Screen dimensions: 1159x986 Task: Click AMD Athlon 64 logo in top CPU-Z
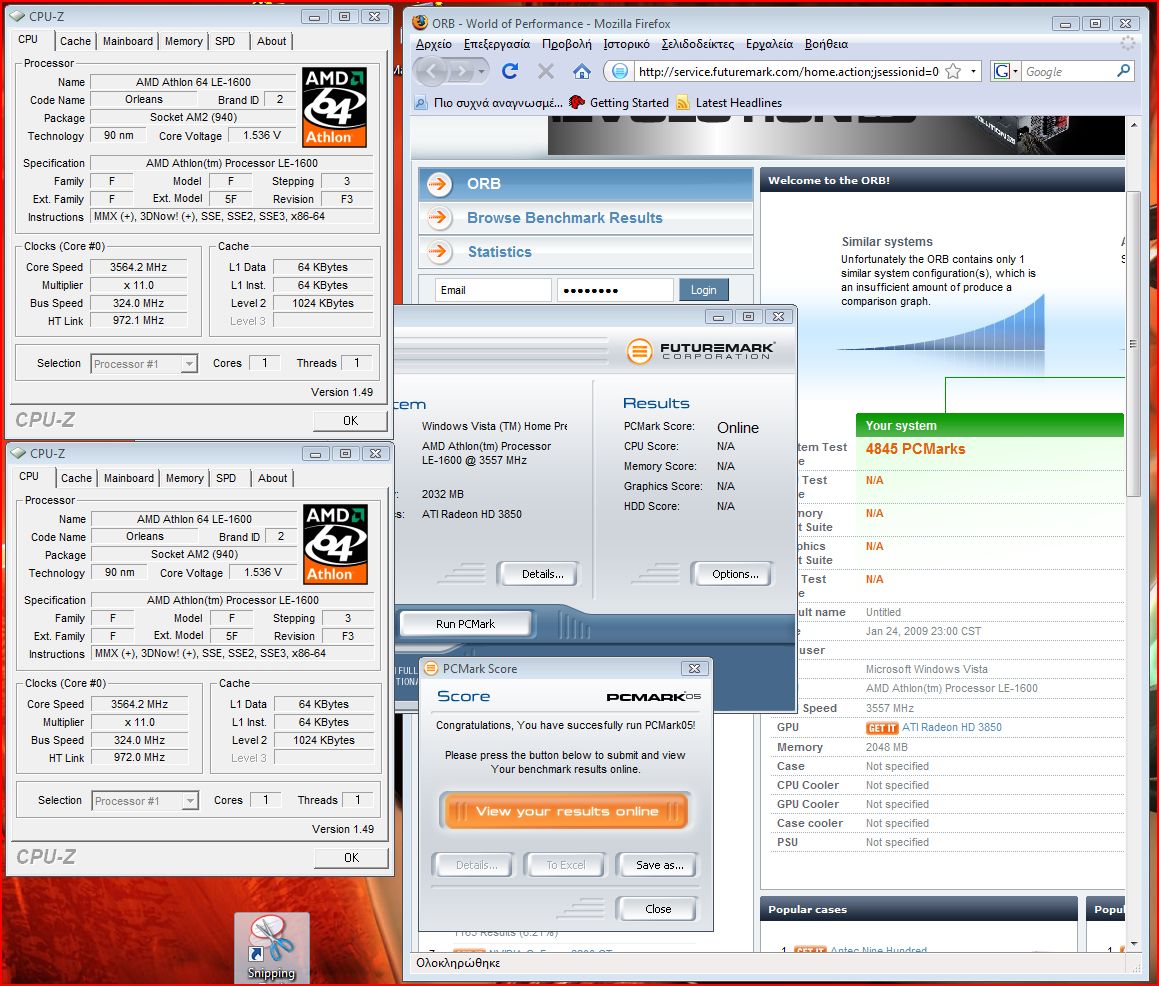(334, 106)
